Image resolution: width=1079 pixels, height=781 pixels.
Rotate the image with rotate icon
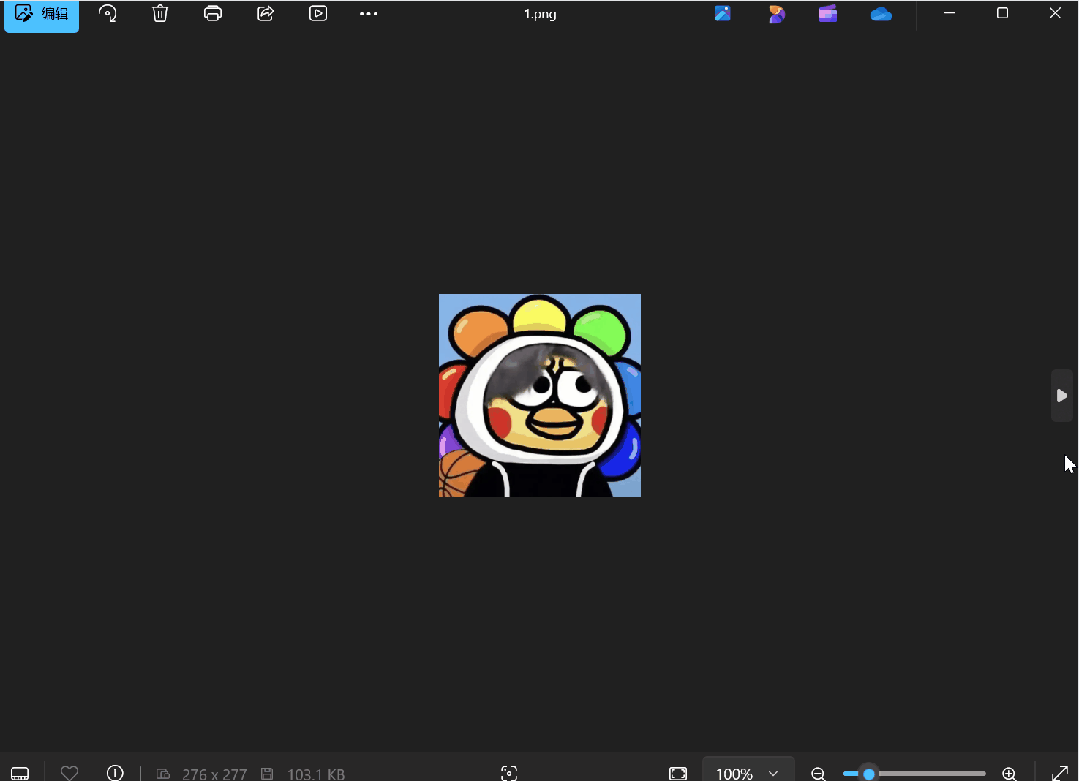pos(107,13)
